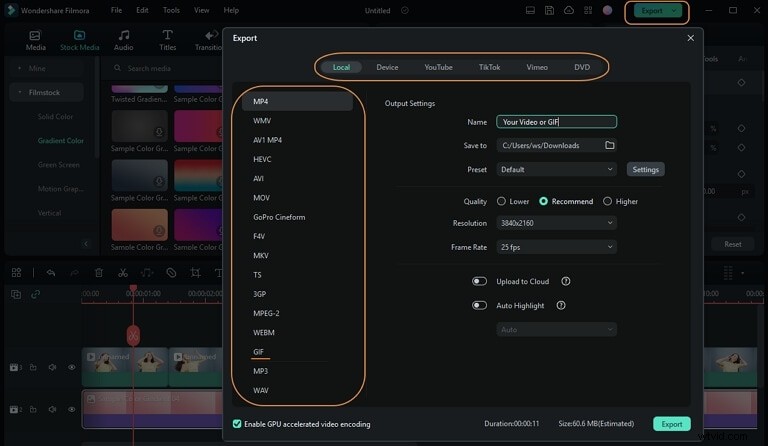
Task: Browse the Save to folder icon
Action: [609, 145]
